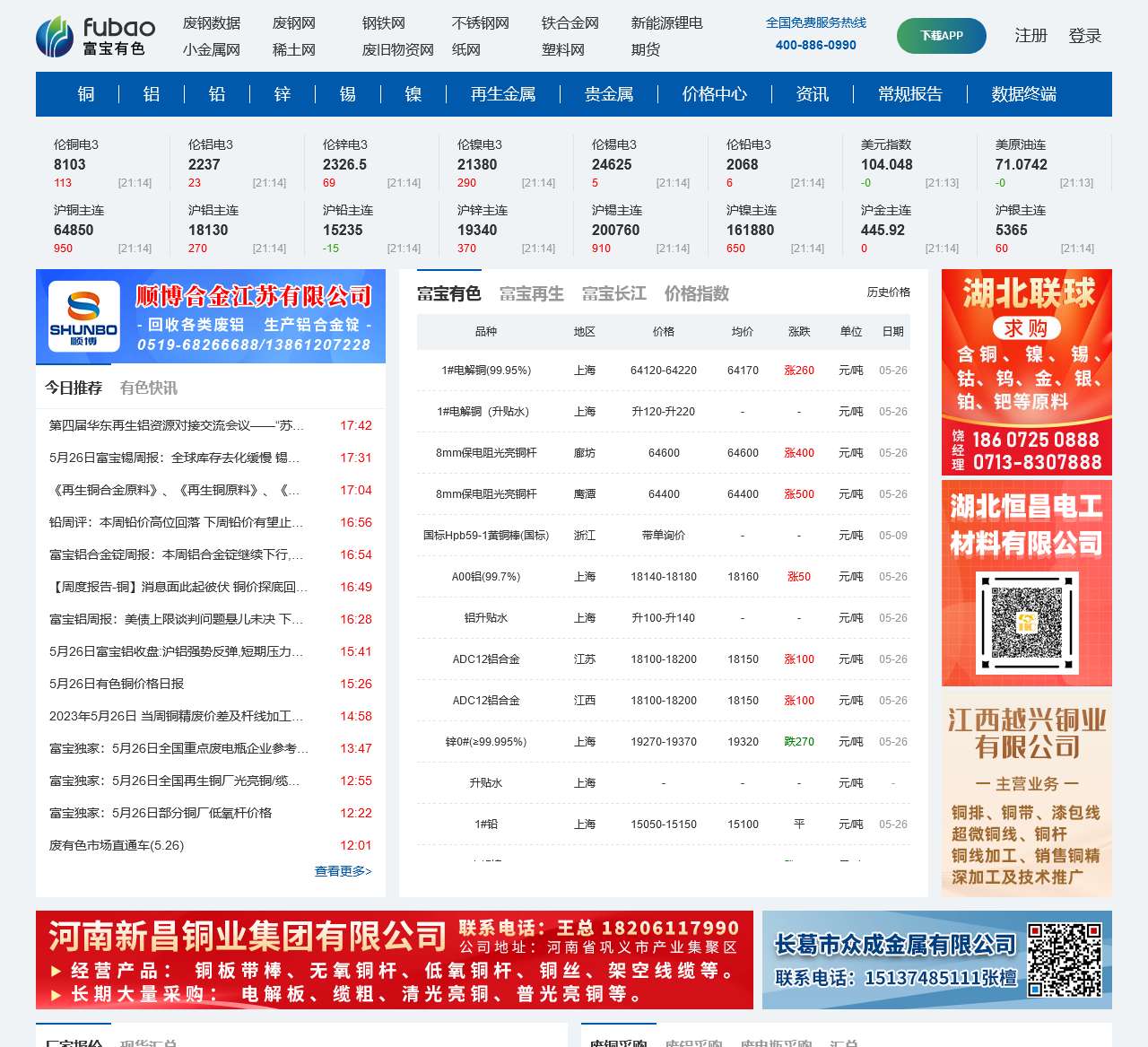The width and height of the screenshot is (1148, 1047).
Task: Select 铝 in the blue navigation bar
Action: 152,94
